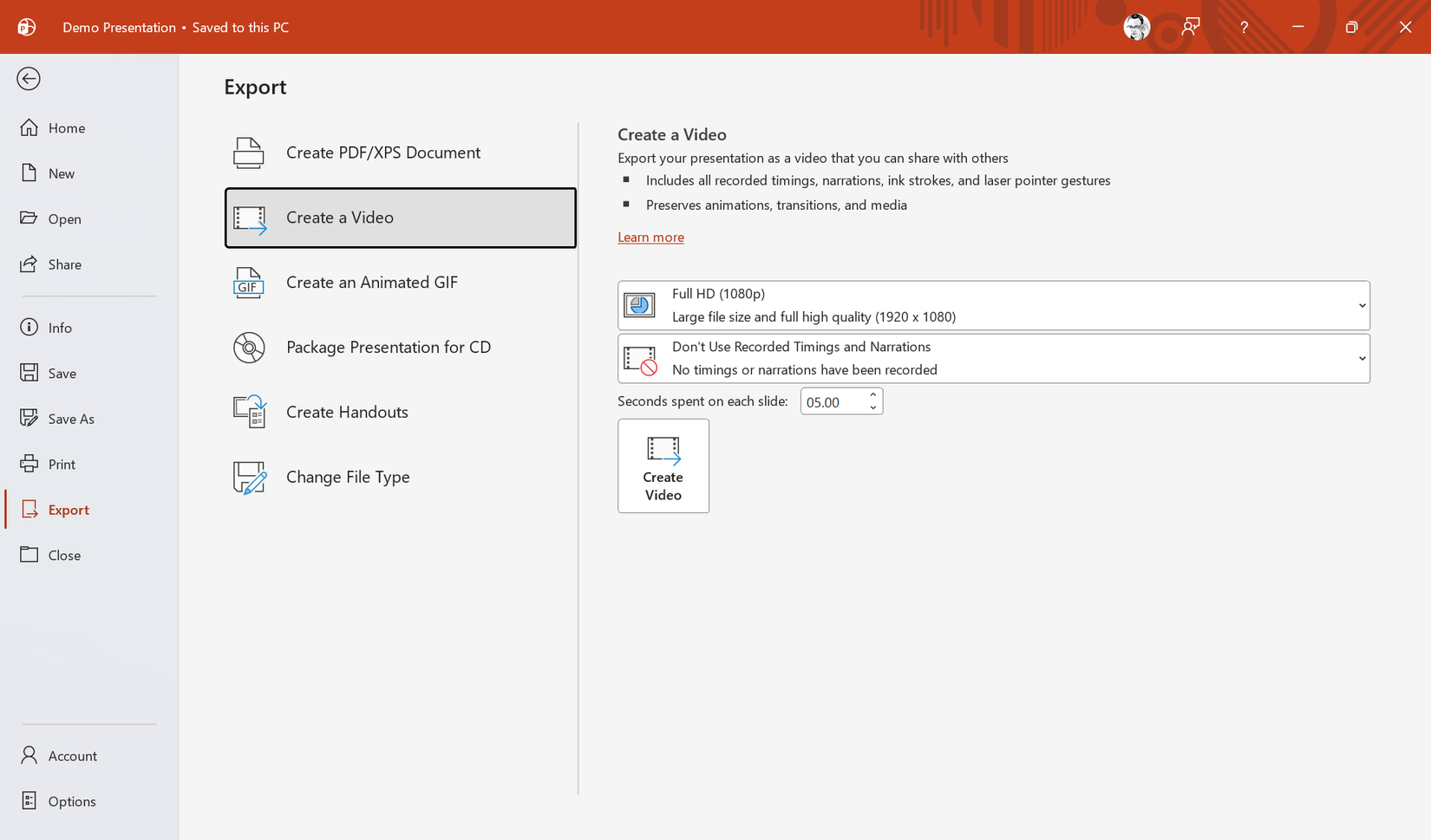Select the Create a Video icon

click(x=251, y=218)
